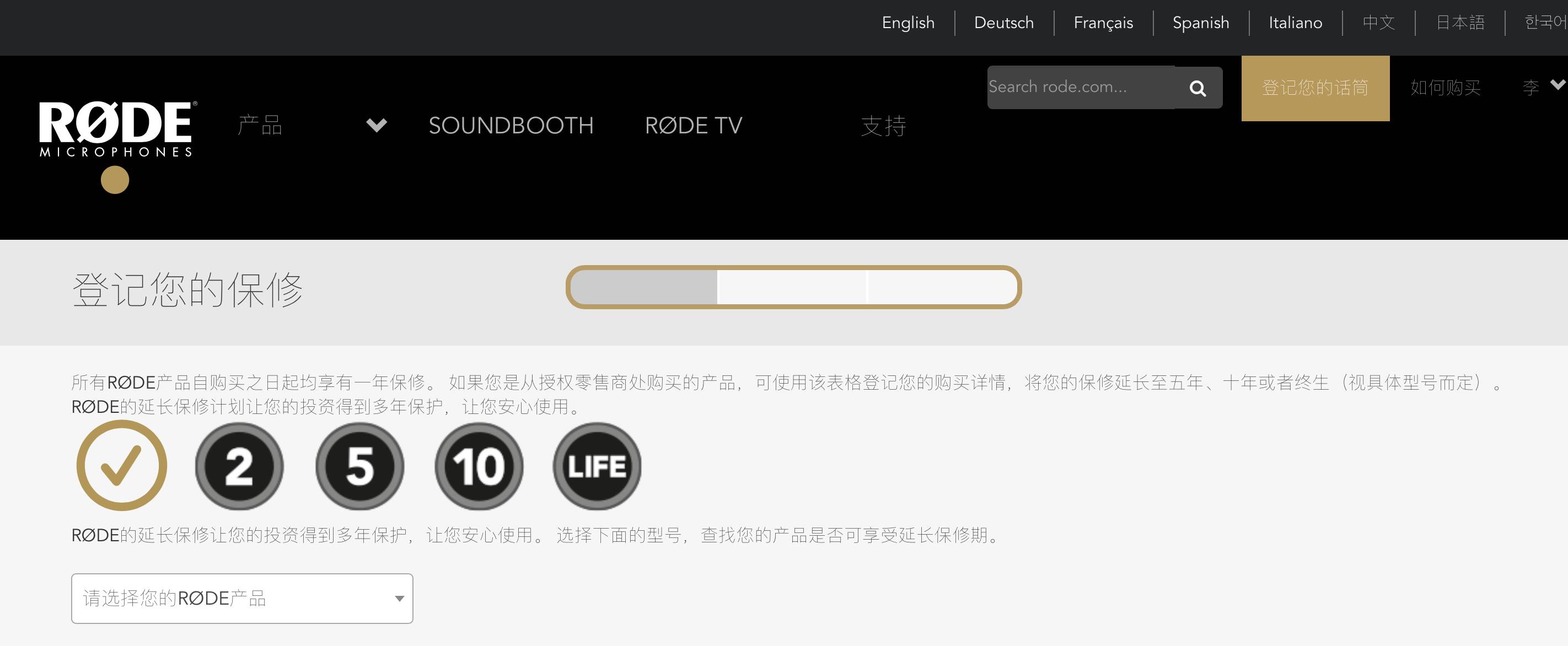Click the user name 李

pyautogui.click(x=1531, y=88)
